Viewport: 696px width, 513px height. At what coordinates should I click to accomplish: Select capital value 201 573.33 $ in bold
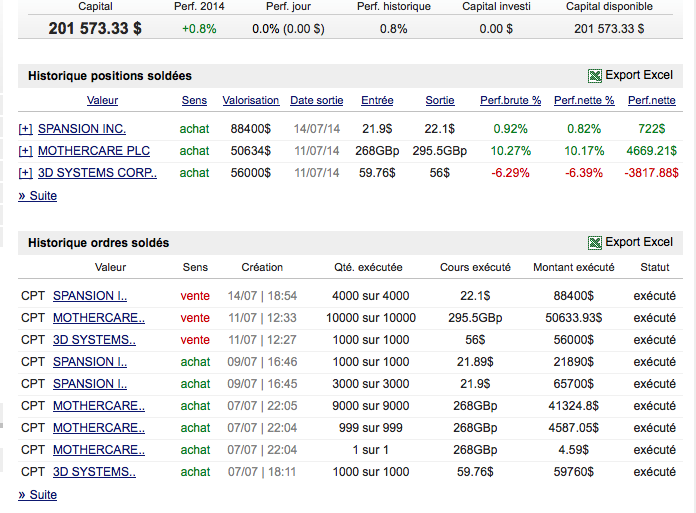pyautogui.click(x=95, y=28)
